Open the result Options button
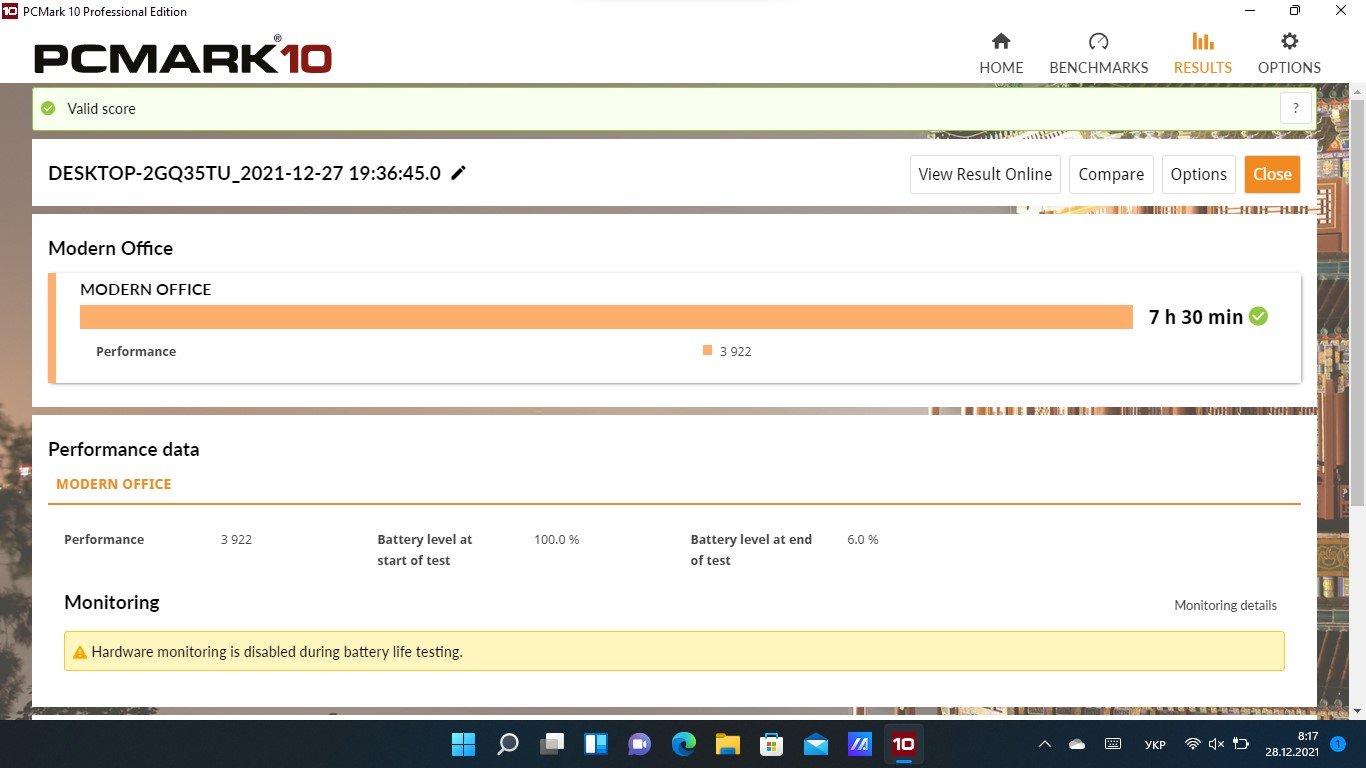1366x768 pixels. [1198, 174]
